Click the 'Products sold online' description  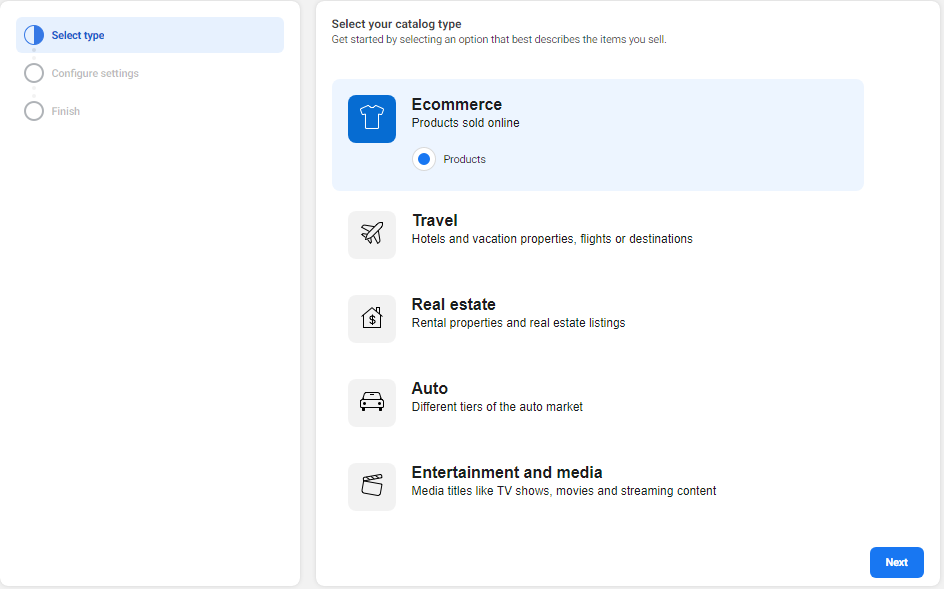tap(465, 123)
